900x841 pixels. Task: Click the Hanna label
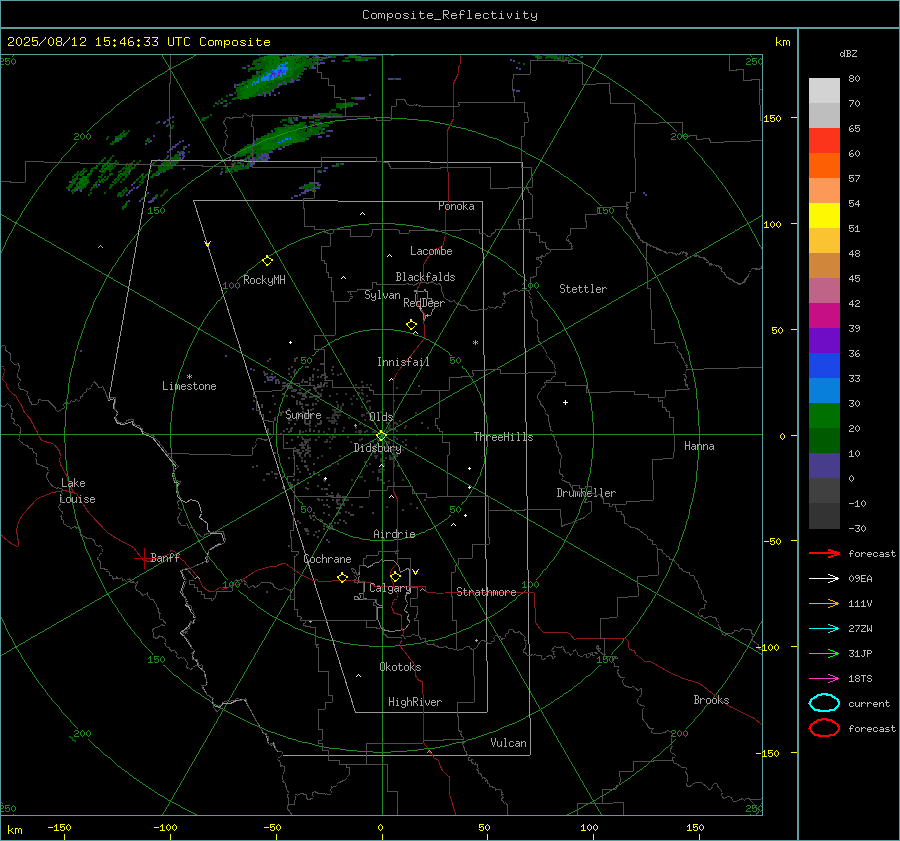[x=699, y=446]
